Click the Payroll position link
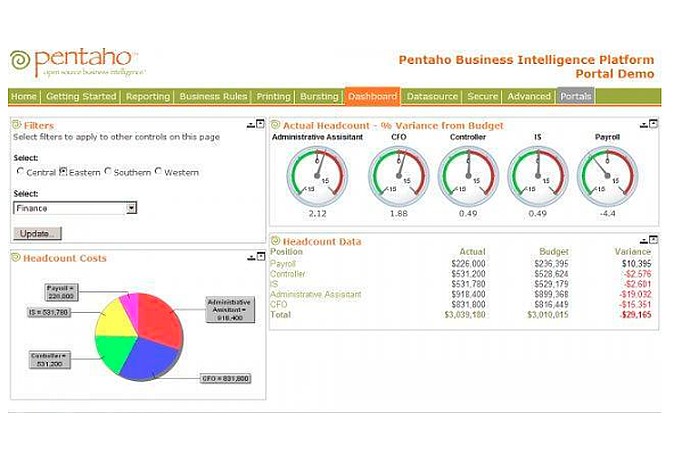This screenshot has width=690, height=460. click(x=283, y=264)
